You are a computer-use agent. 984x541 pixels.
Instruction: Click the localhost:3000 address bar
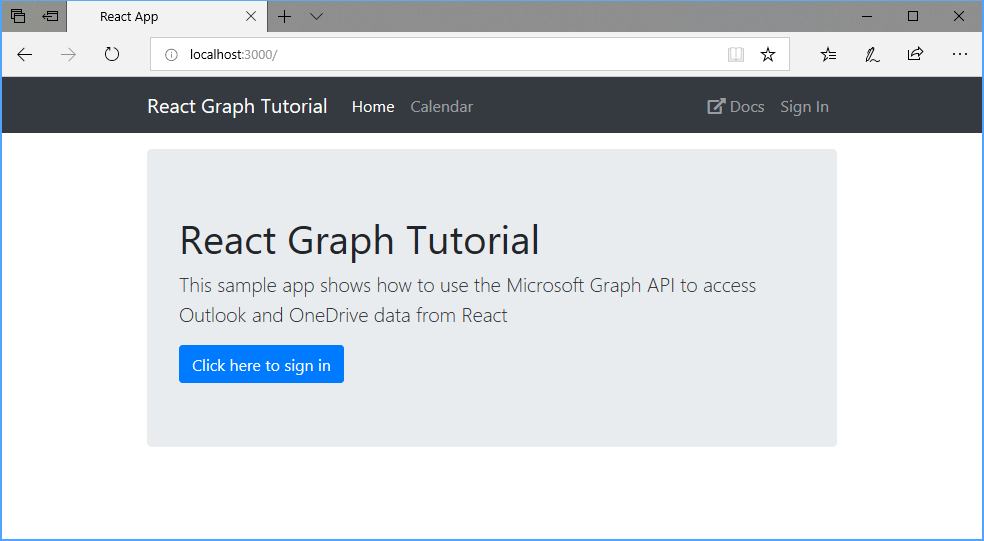[x=469, y=55]
